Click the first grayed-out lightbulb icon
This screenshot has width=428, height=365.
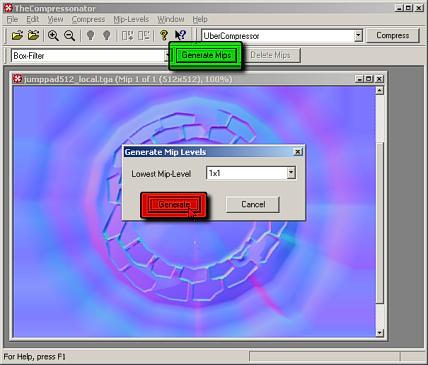coord(90,35)
